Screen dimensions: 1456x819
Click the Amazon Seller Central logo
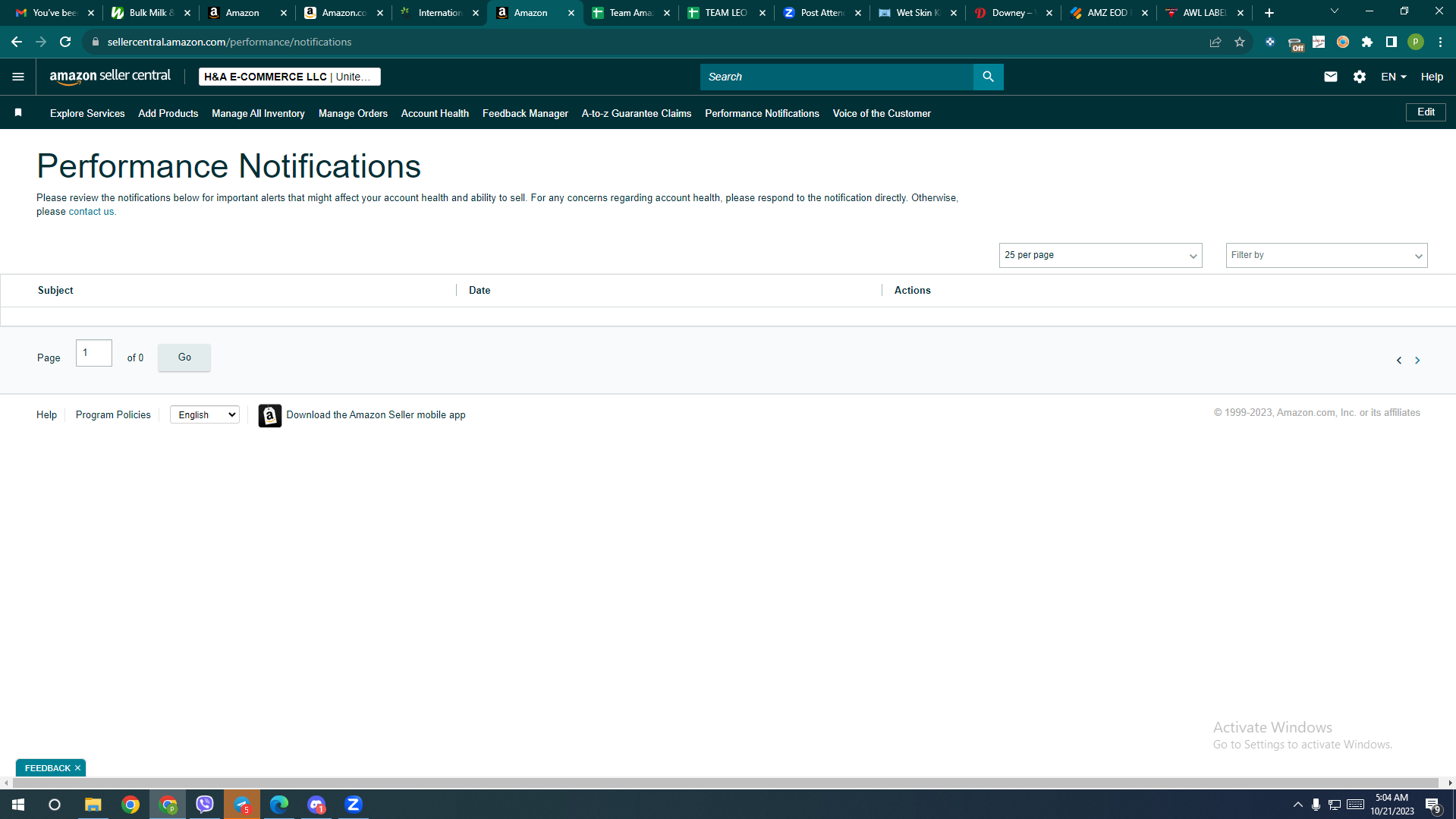pyautogui.click(x=110, y=77)
